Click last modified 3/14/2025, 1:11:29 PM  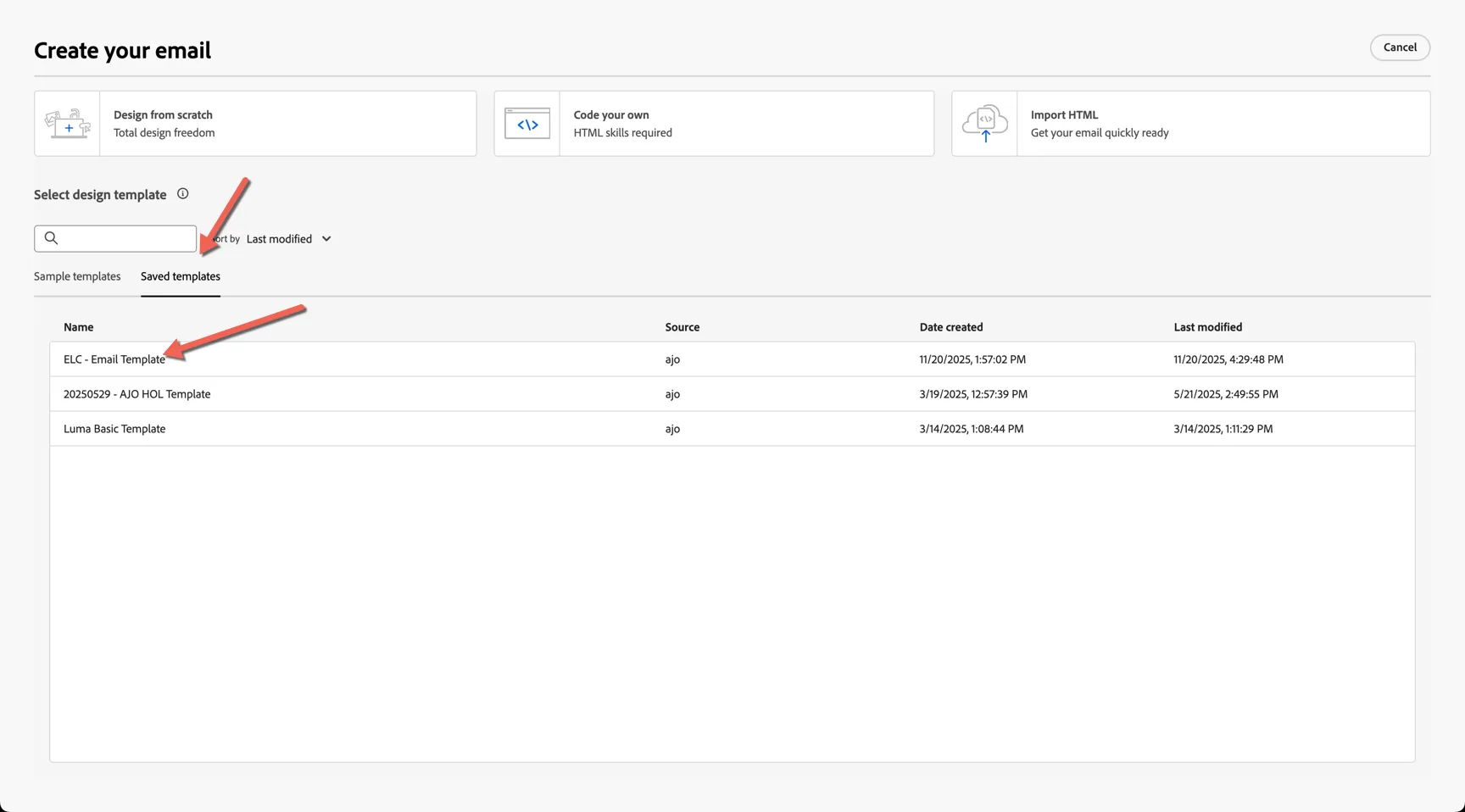pyautogui.click(x=1223, y=429)
